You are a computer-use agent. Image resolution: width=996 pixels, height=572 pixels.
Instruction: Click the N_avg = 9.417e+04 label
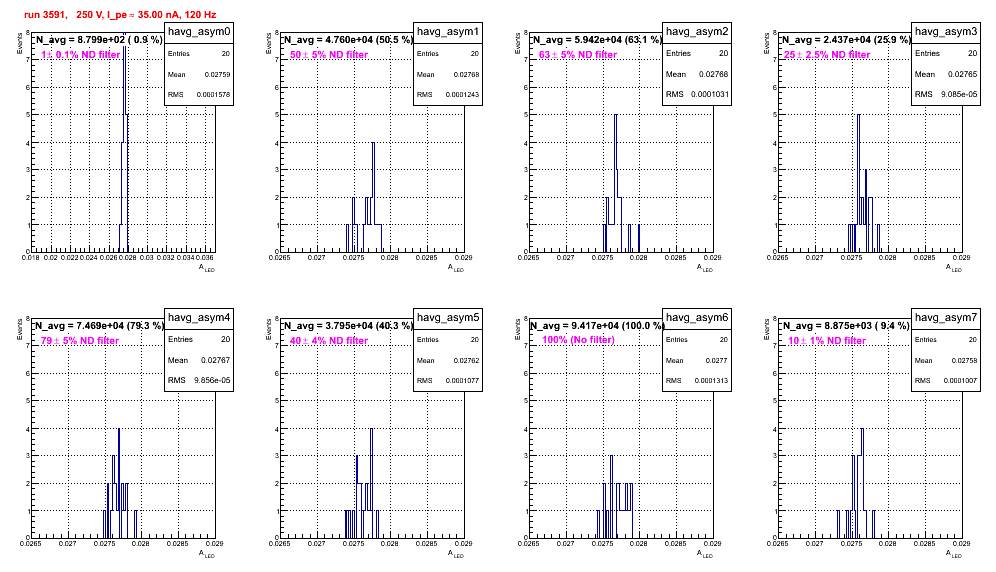click(x=597, y=325)
